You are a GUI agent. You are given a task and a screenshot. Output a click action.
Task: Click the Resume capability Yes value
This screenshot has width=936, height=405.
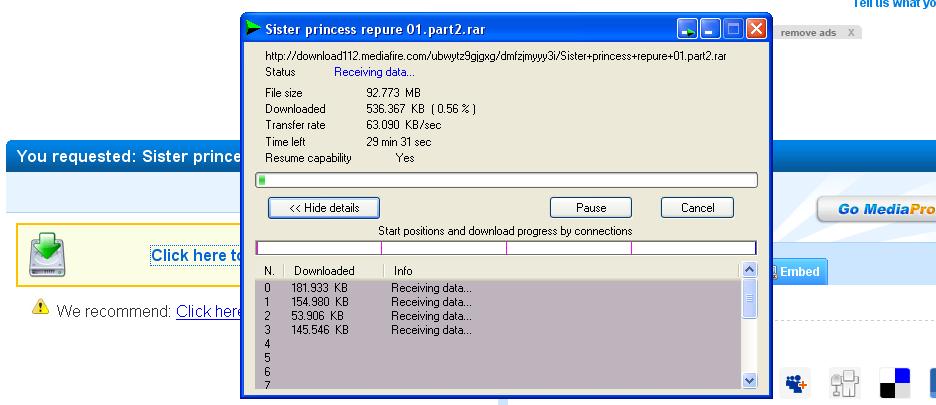(x=405, y=158)
